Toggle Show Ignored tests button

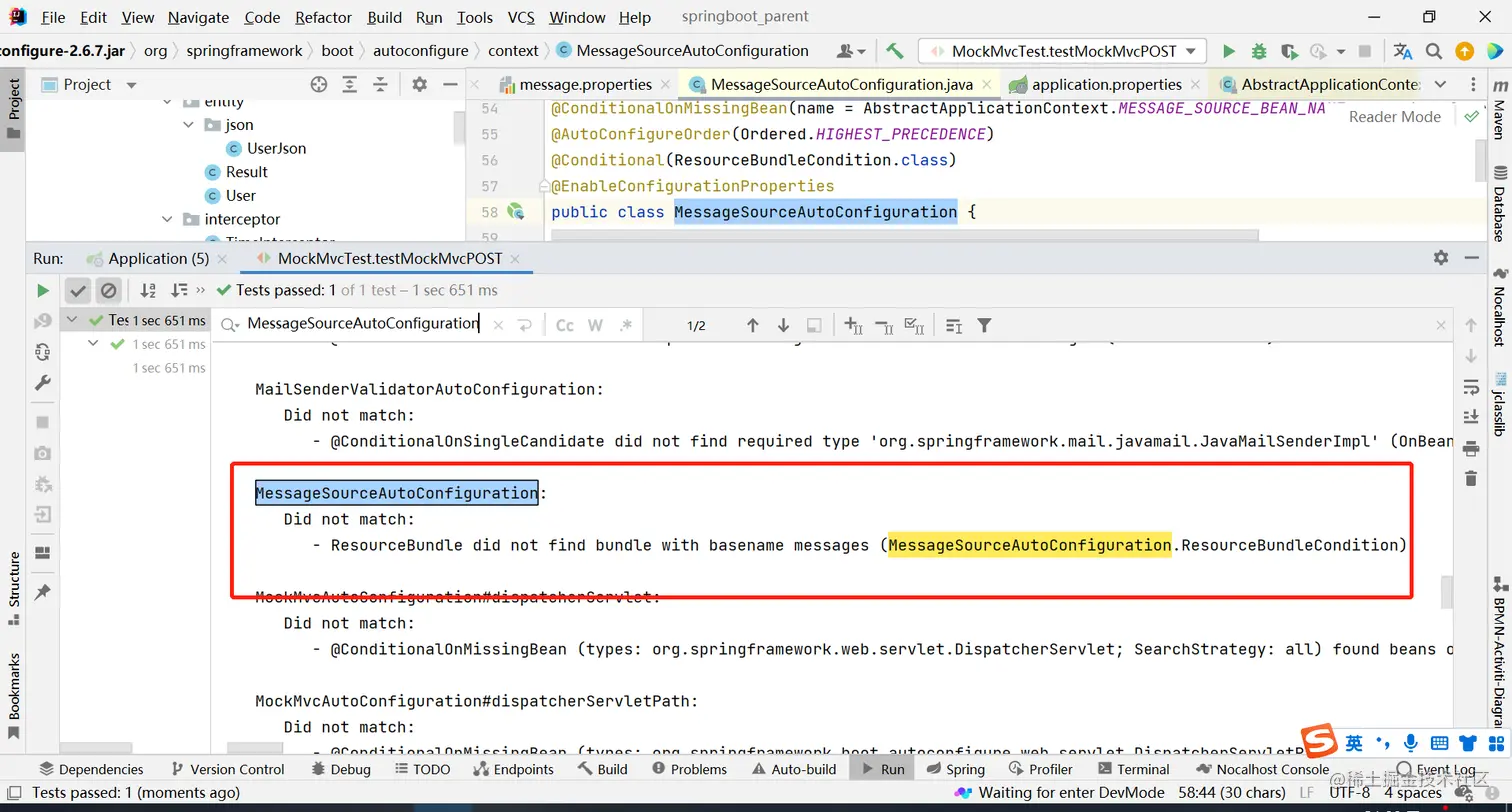coord(109,290)
